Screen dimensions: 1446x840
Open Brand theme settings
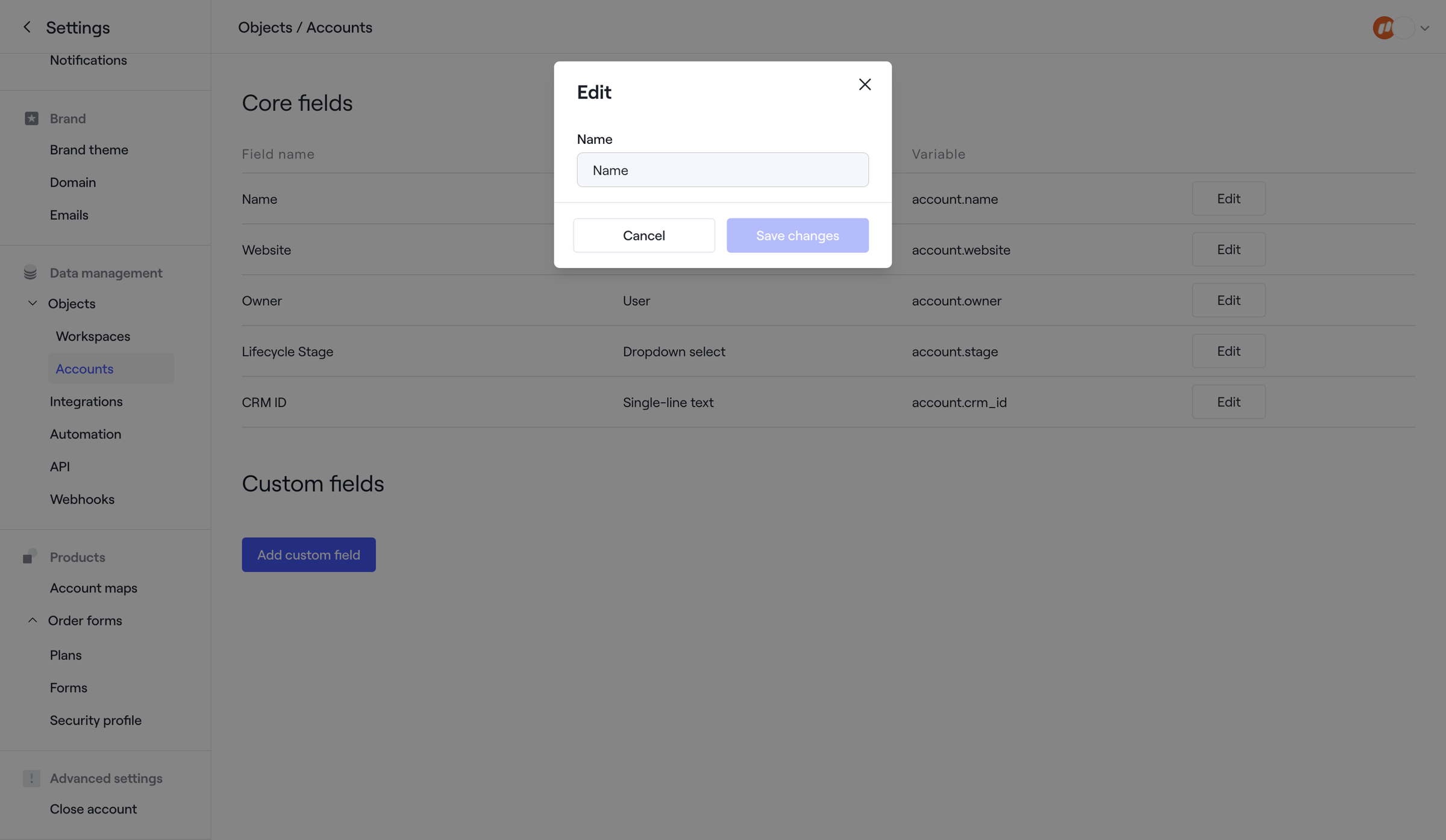click(89, 150)
